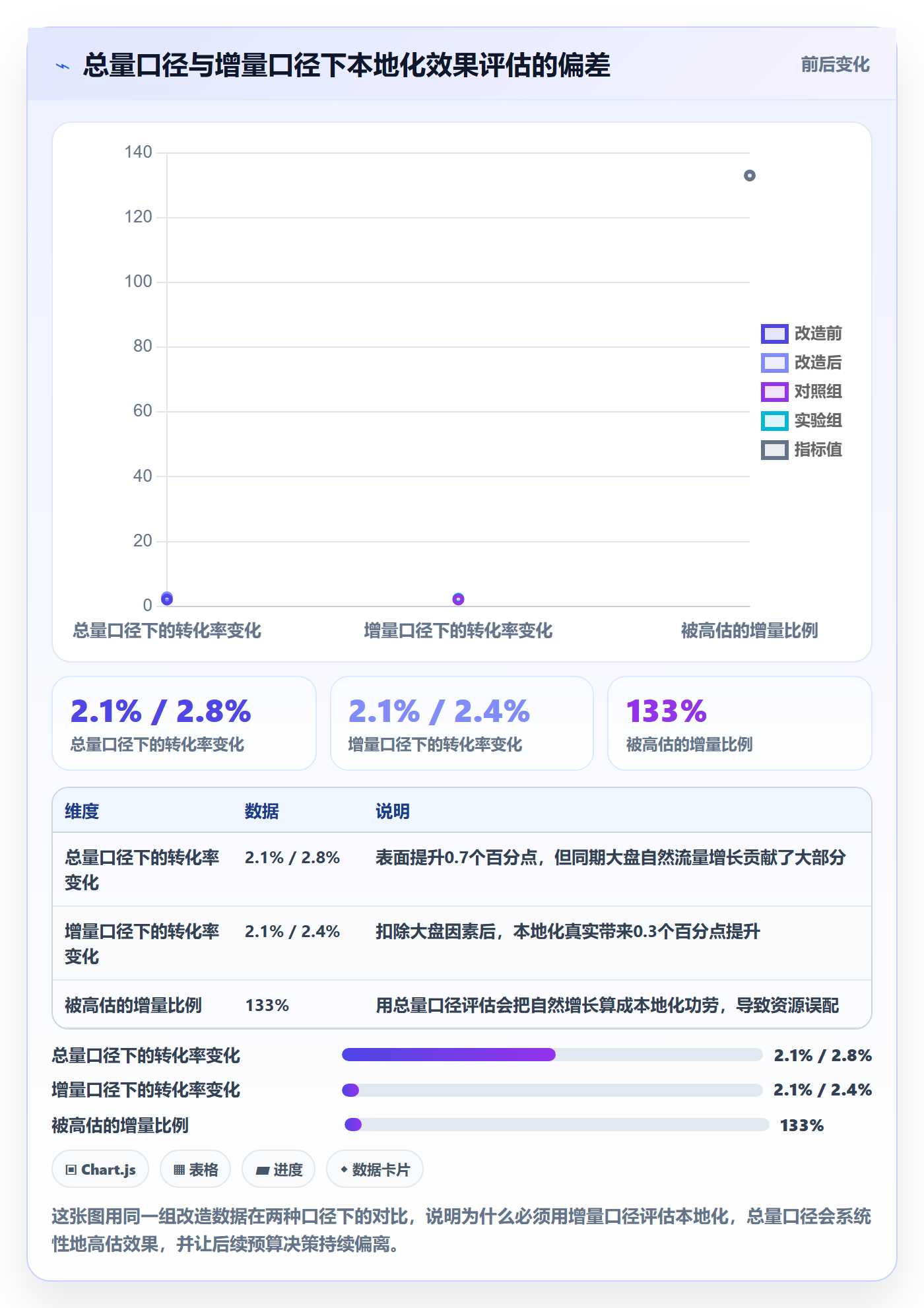This screenshot has width=924, height=1308.
Task: Select the 表格 tag chip
Action: [195, 1169]
